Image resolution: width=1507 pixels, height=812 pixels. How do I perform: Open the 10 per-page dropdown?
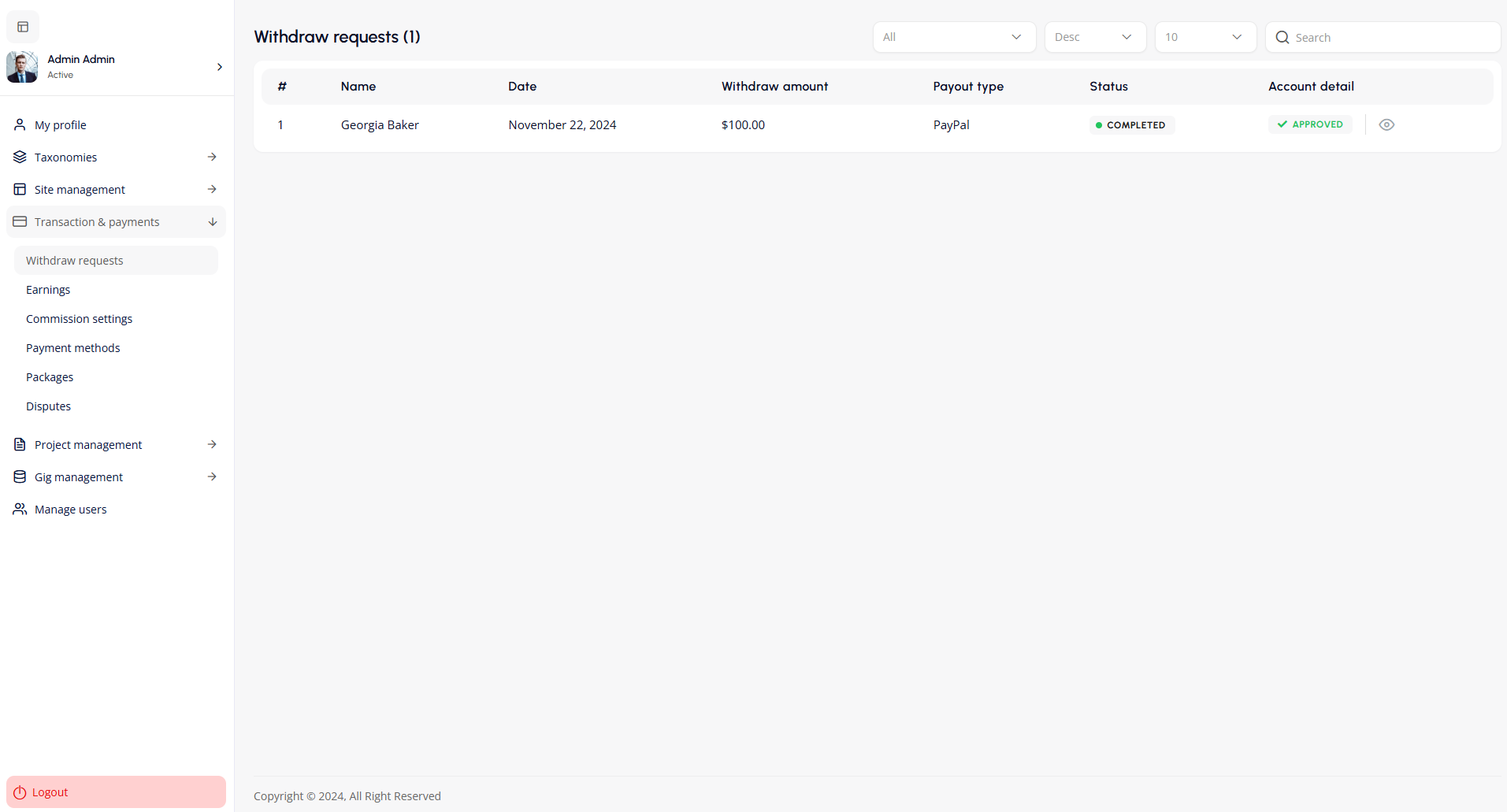point(1204,37)
